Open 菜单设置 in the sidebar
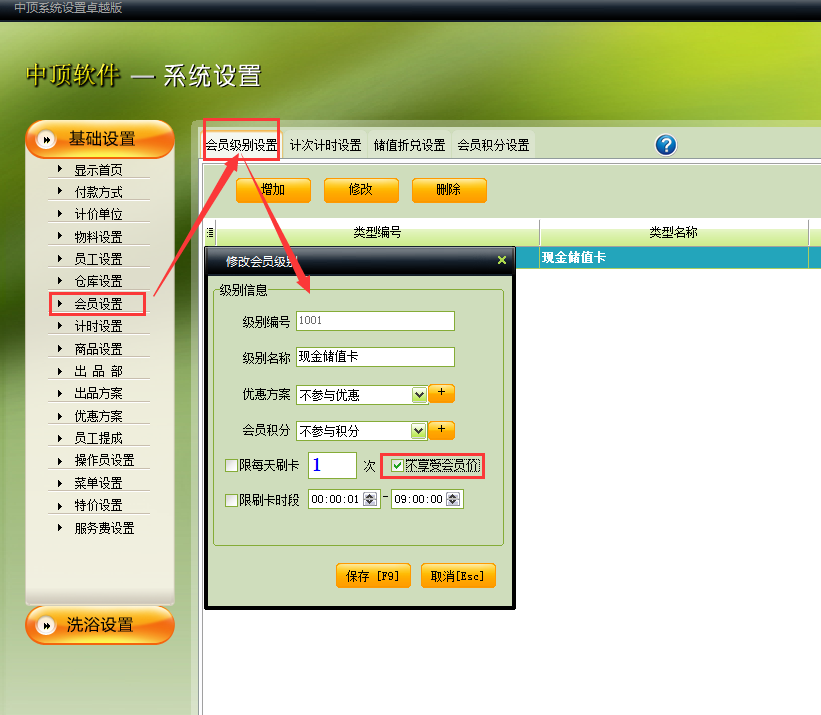The image size is (821, 715). tap(98, 483)
